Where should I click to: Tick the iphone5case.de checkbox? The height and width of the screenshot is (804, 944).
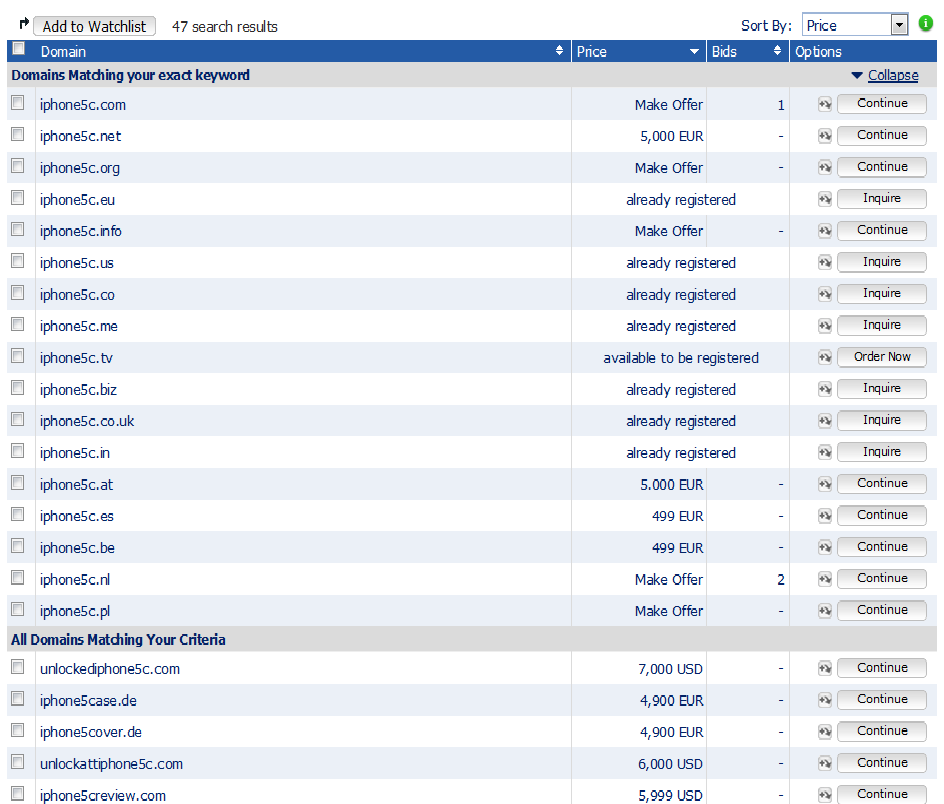coord(18,699)
